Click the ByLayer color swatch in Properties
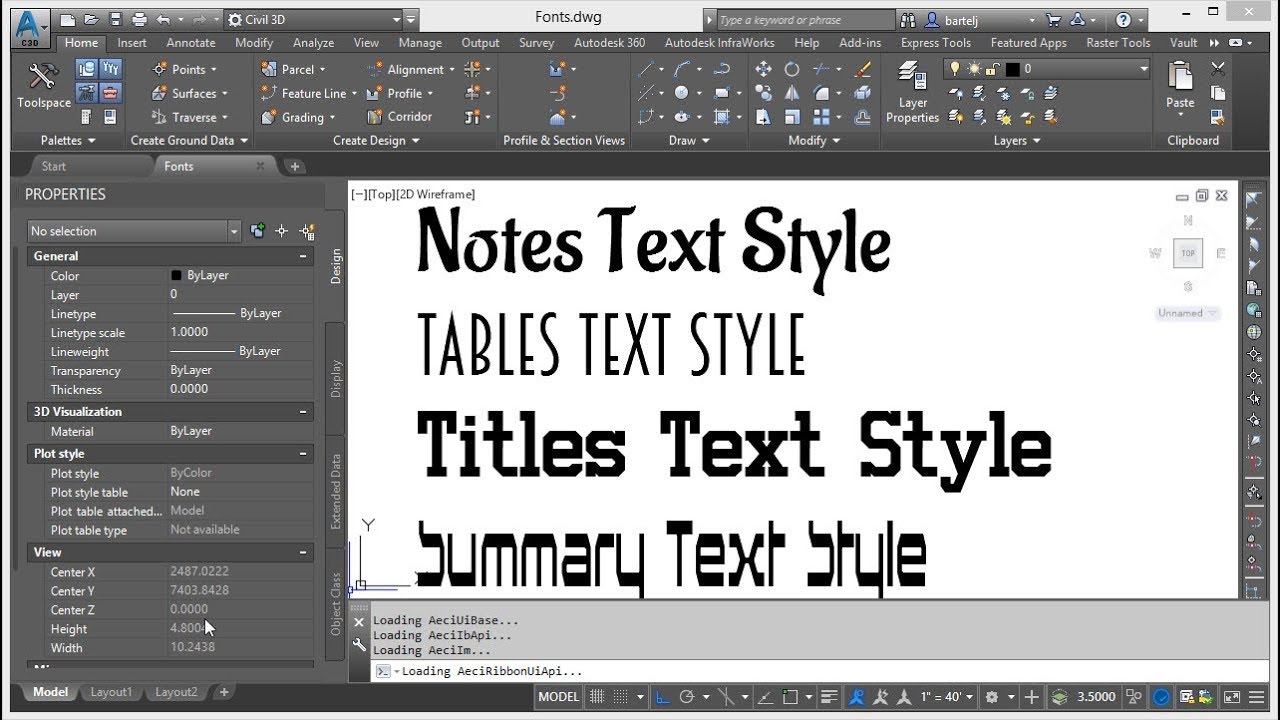This screenshot has width=1280, height=720. point(177,275)
